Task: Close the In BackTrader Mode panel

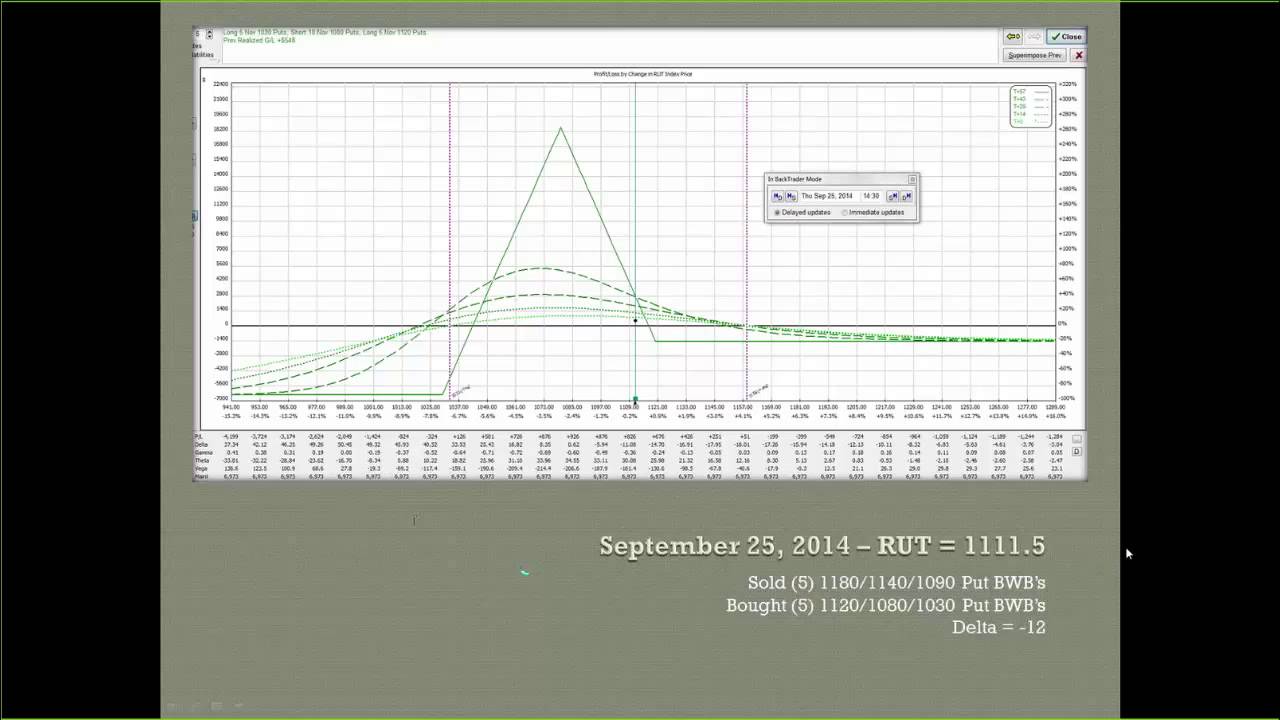Action: point(912,179)
